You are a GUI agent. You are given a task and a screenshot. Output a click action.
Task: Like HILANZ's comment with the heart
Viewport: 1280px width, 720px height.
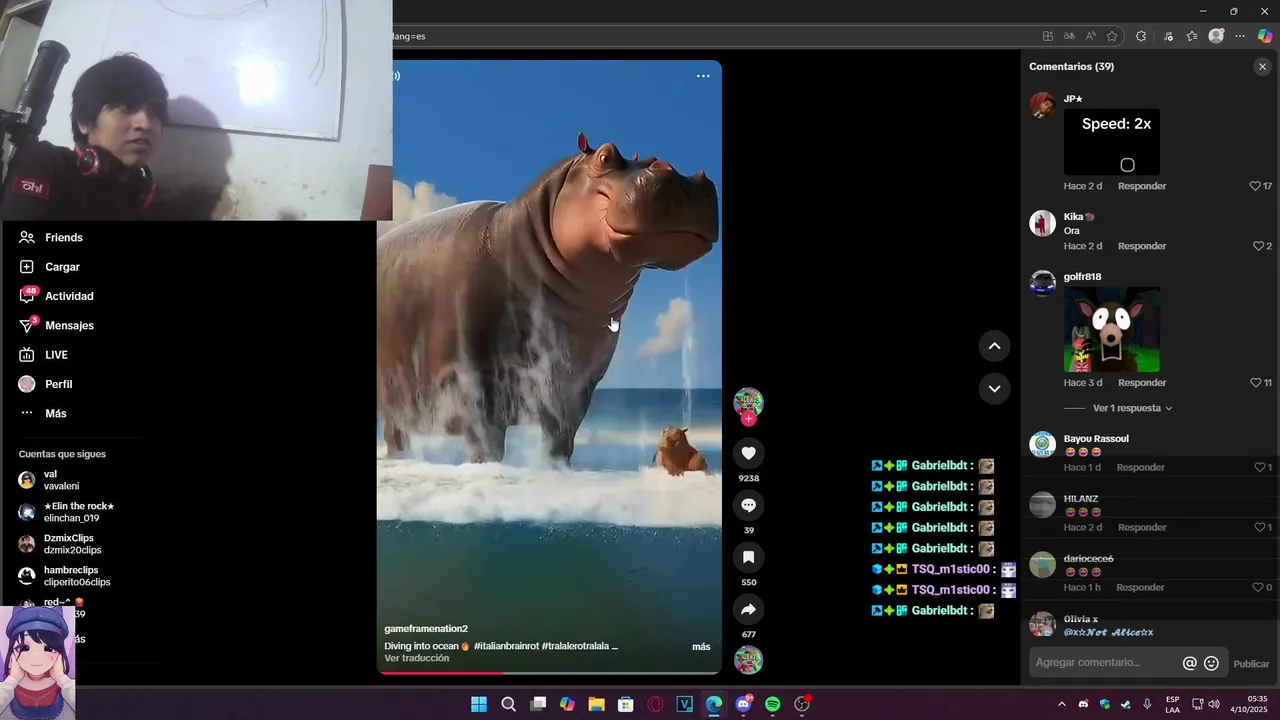[1259, 527]
